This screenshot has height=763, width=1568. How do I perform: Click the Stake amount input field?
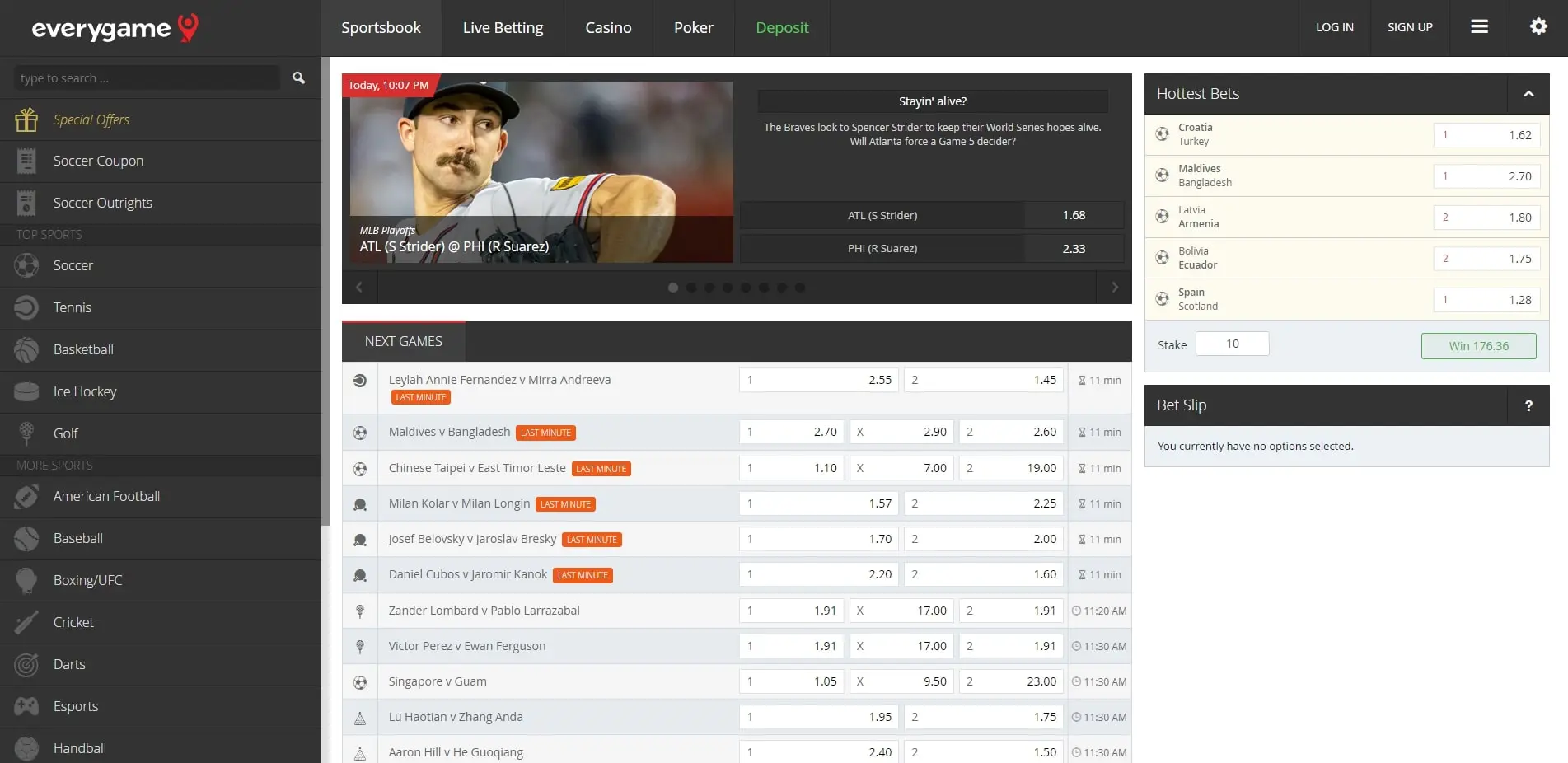[1232, 344]
